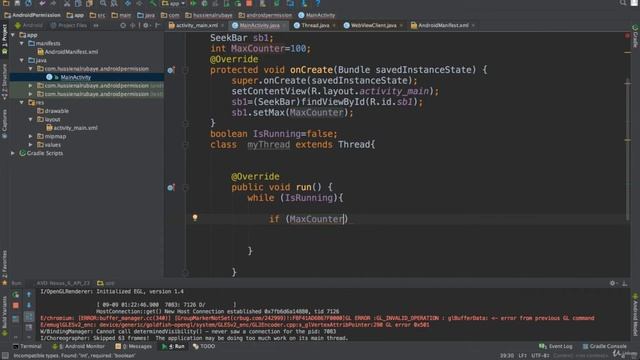Expand the values folder
This screenshot has height=360, width=640.
point(30,145)
